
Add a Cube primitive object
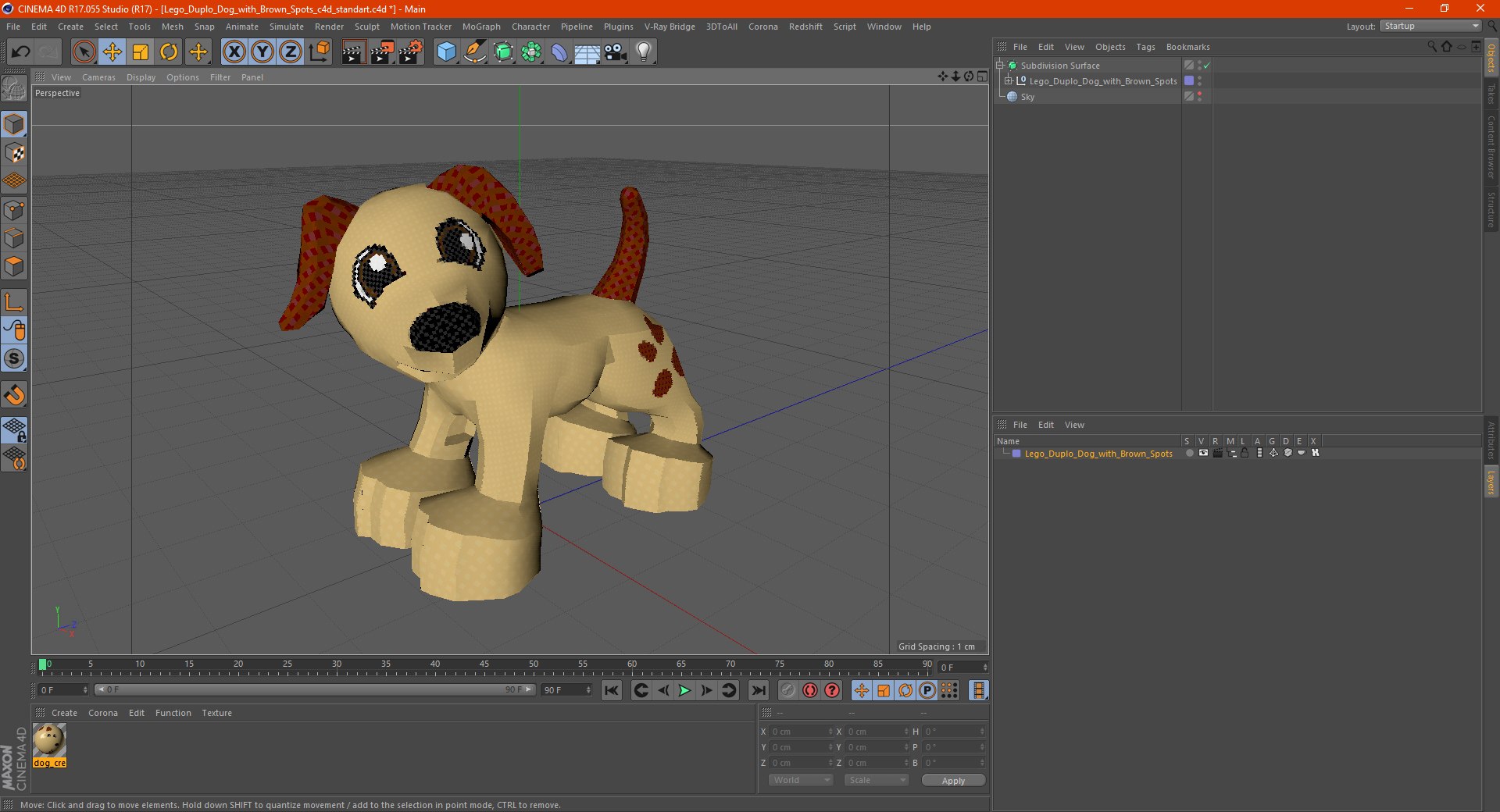(446, 52)
